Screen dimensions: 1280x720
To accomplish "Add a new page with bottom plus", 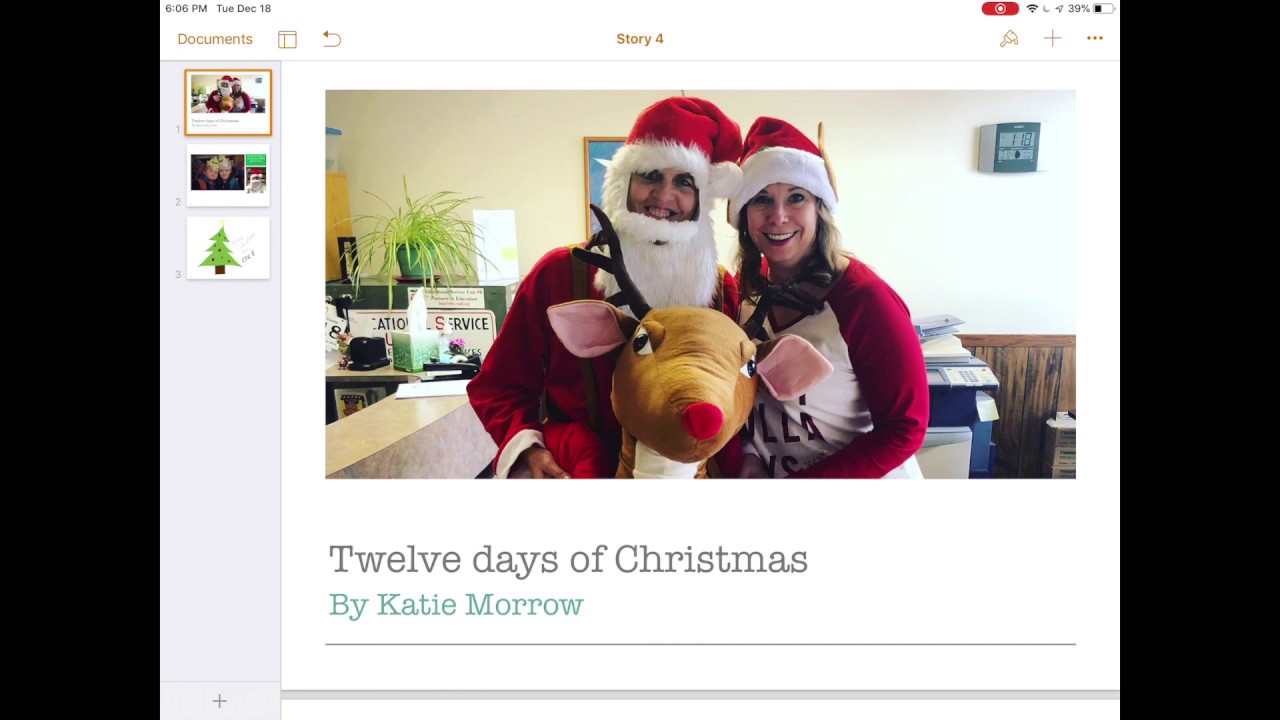I will 220,702.
